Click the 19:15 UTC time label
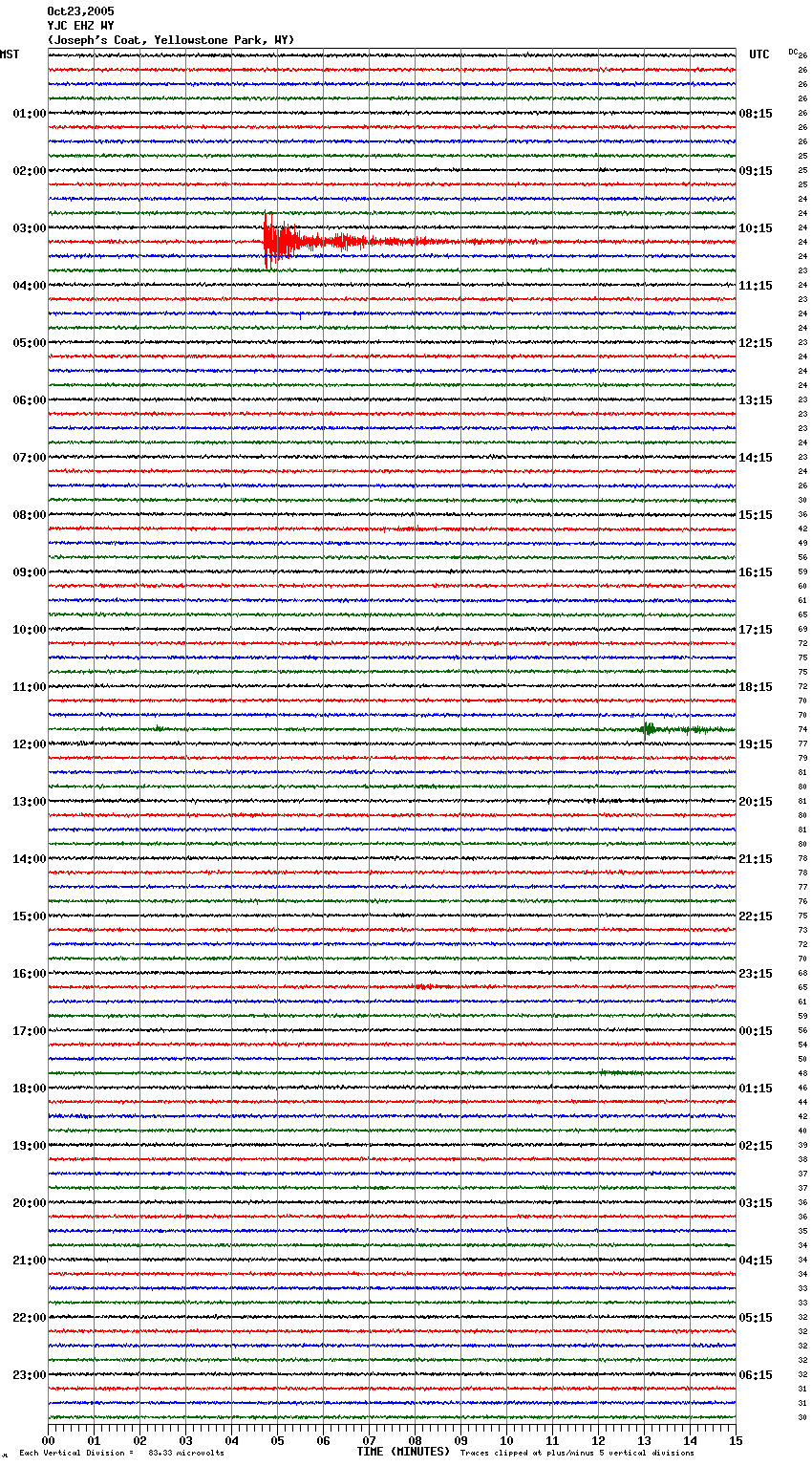Screen dimensions: 812x1466 [756, 744]
